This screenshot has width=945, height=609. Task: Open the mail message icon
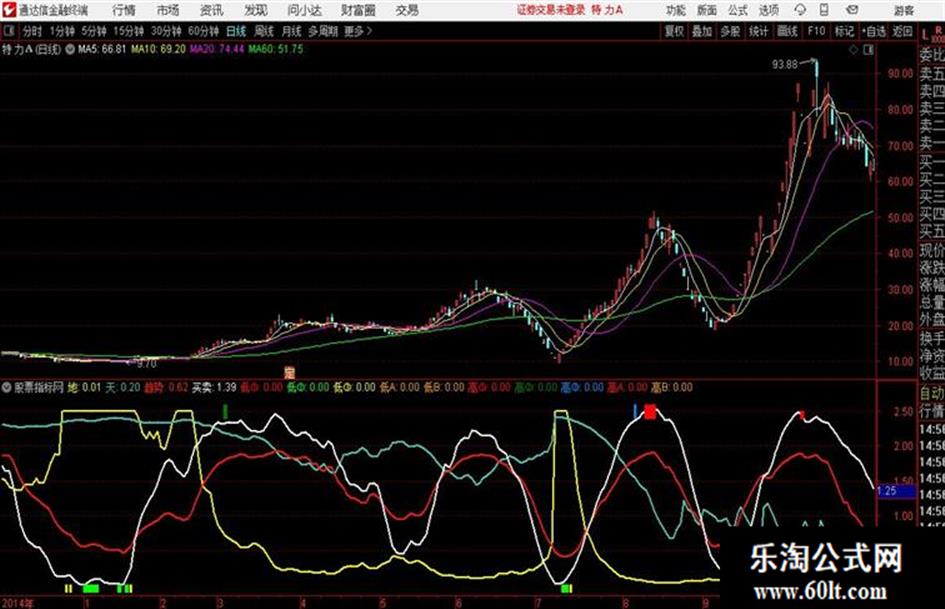[x=852, y=10]
